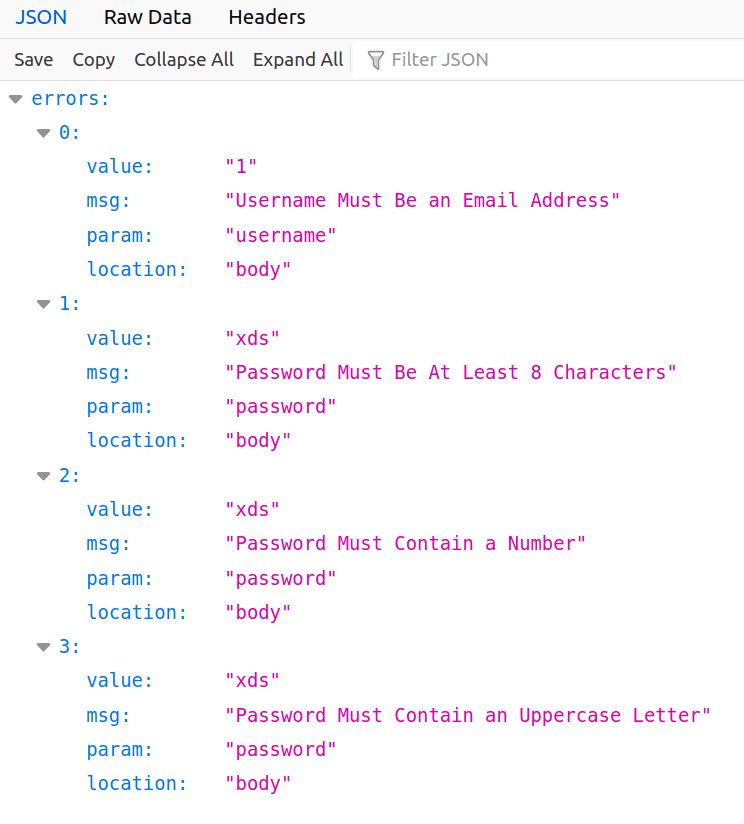Click Collapse All
Viewport: 744px width, 824px height.
point(183,59)
